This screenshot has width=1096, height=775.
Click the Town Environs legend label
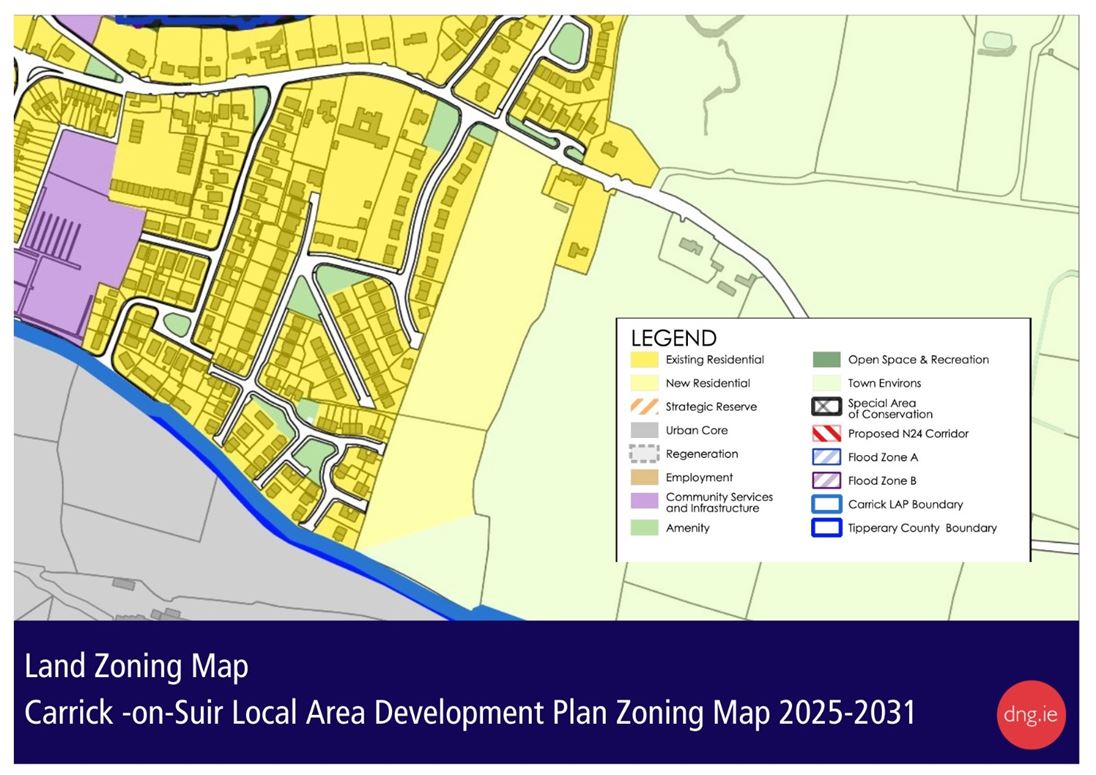[x=884, y=383]
